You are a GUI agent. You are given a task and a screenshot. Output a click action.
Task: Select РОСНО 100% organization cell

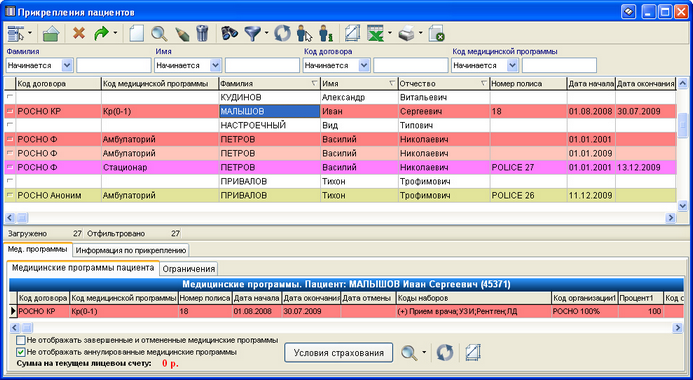click(584, 311)
